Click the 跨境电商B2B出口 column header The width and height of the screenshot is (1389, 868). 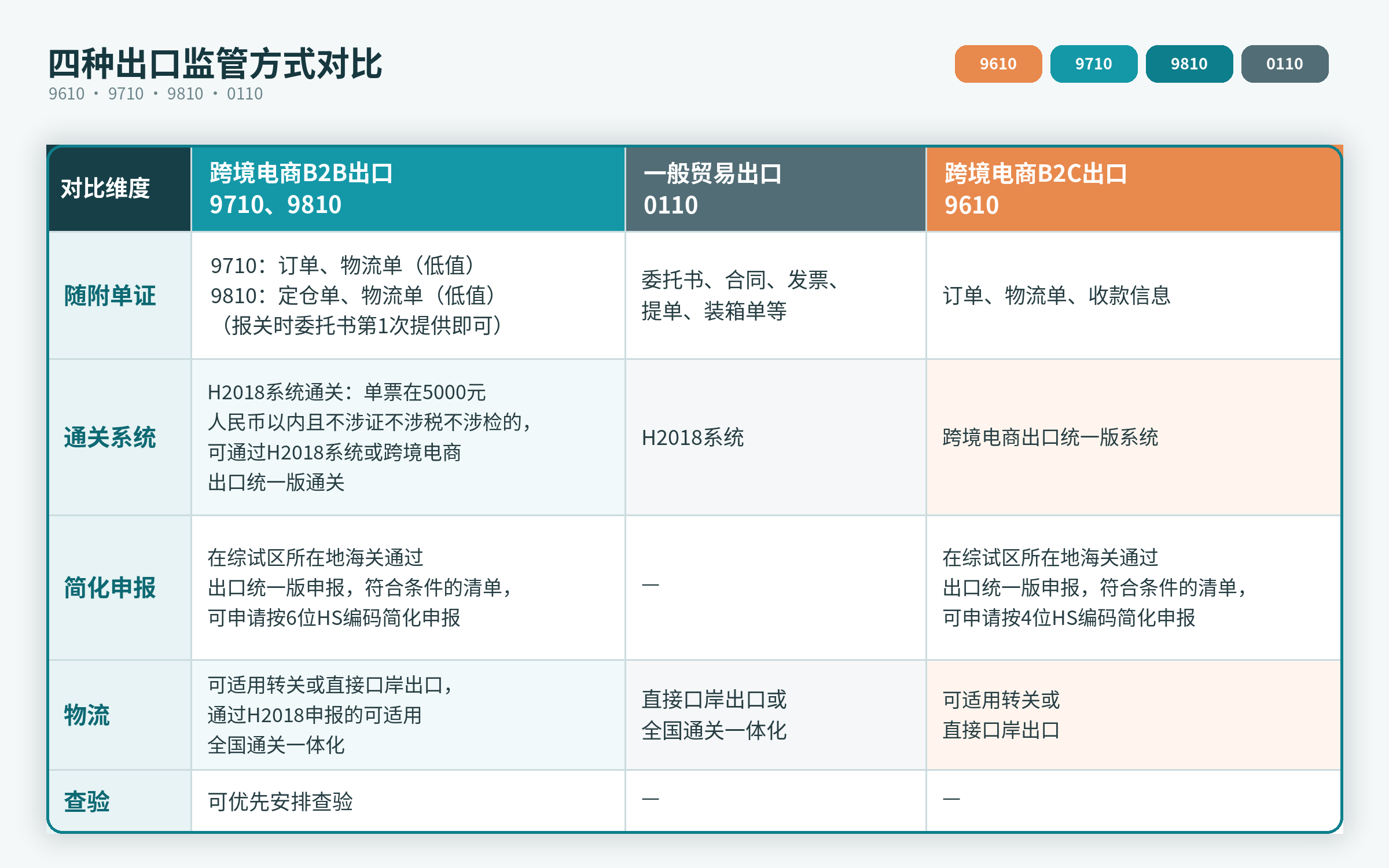click(x=408, y=189)
